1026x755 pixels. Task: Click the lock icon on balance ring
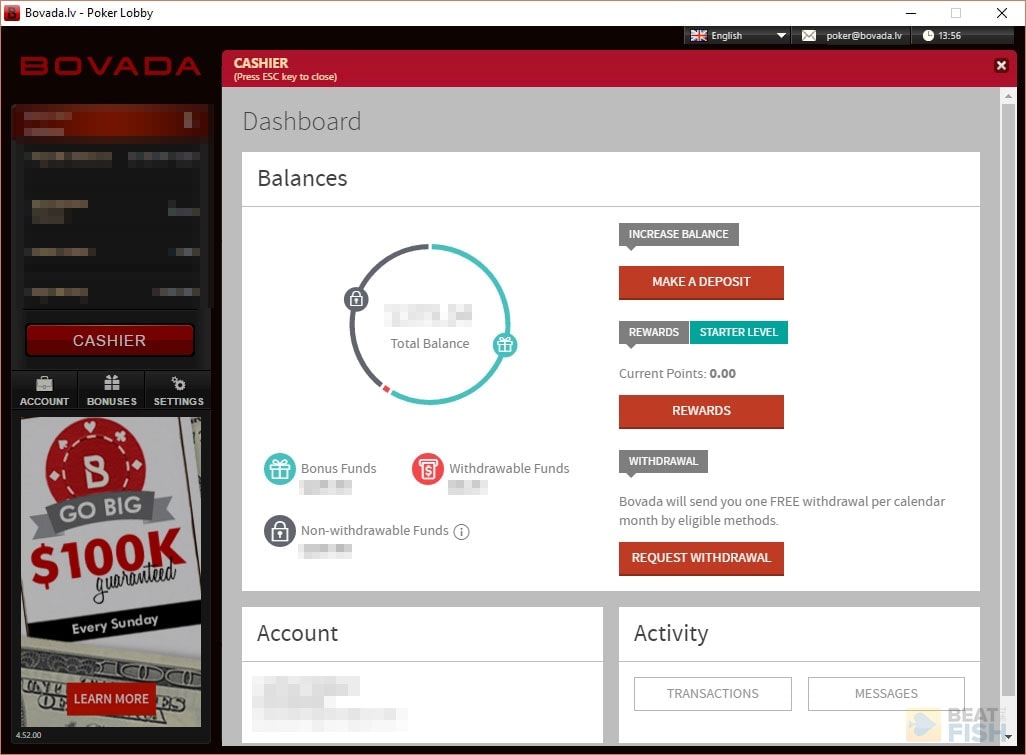pos(355,298)
